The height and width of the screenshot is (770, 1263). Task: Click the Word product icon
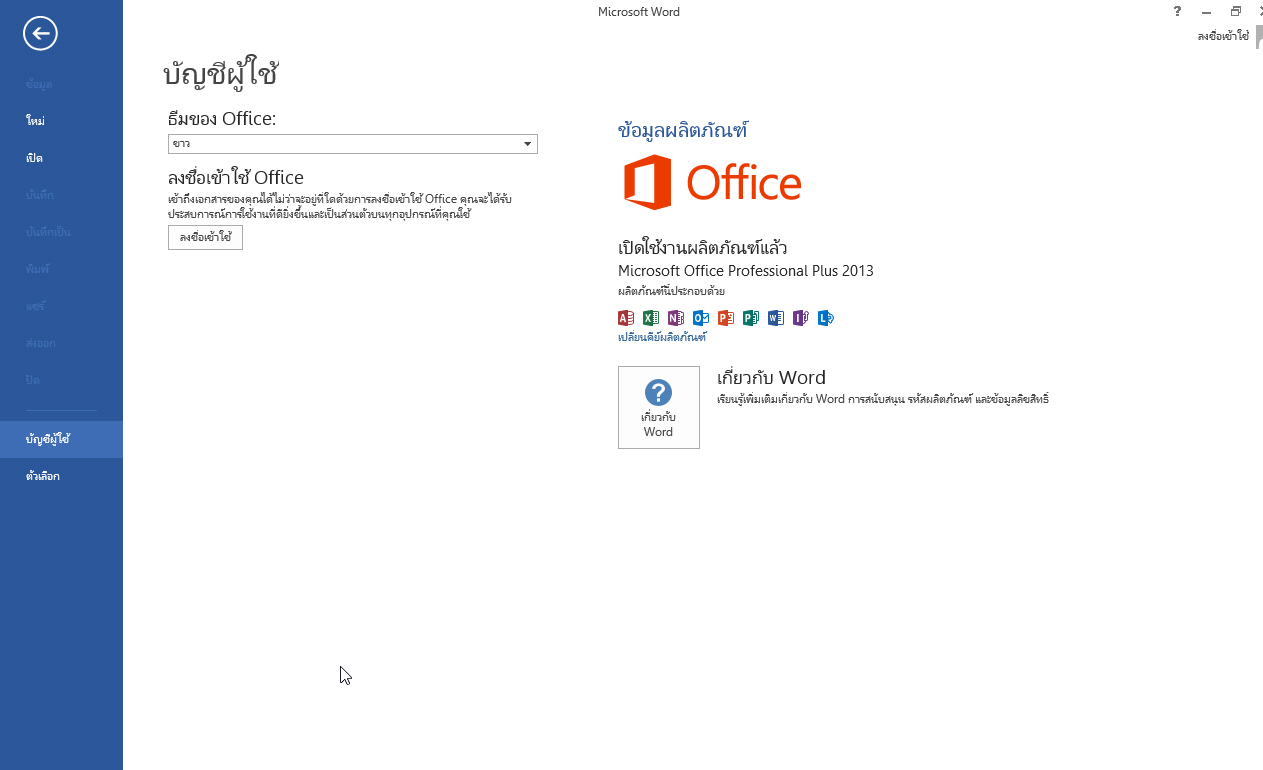[776, 318]
